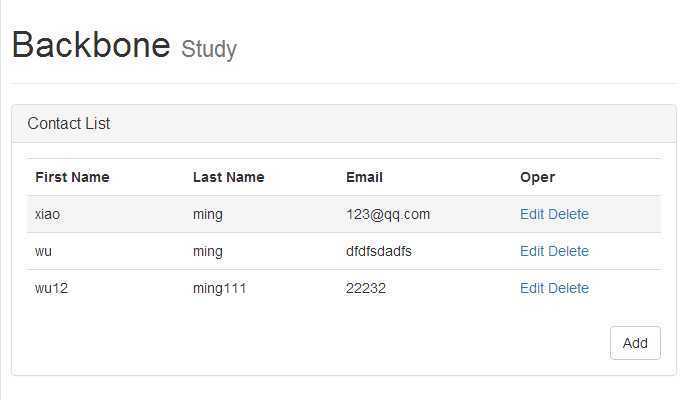
Task: Edit the xiao ming contact
Action: click(532, 214)
